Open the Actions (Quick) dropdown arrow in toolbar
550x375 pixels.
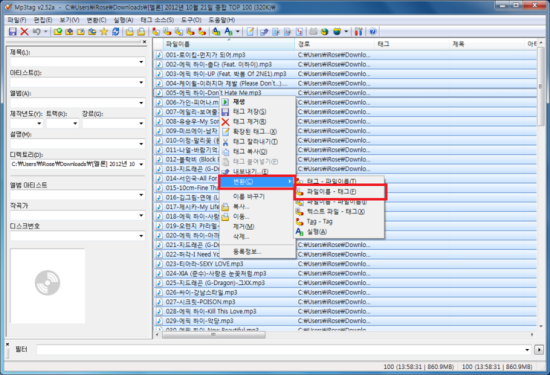[237, 32]
